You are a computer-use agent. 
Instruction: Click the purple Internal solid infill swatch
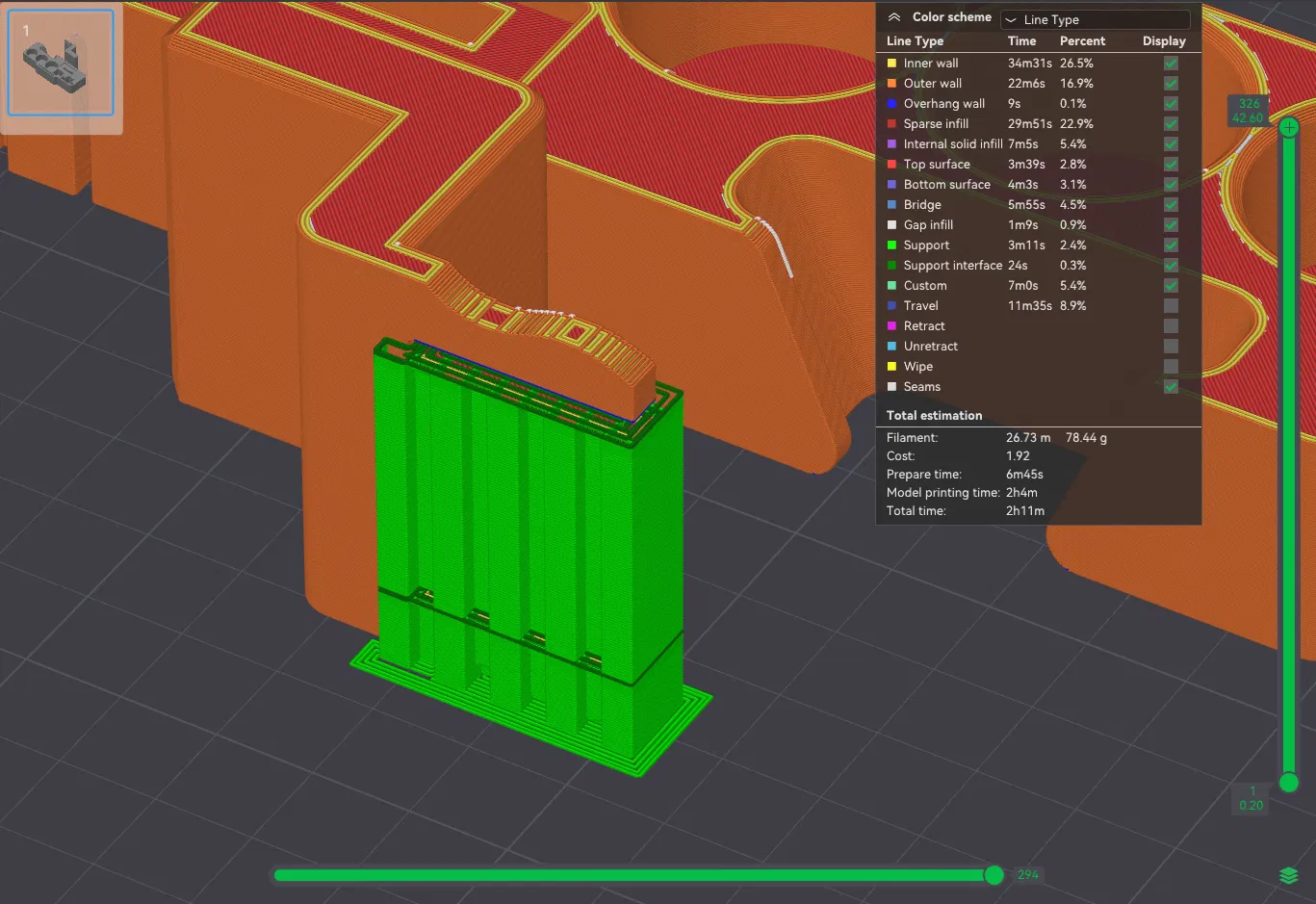point(891,144)
